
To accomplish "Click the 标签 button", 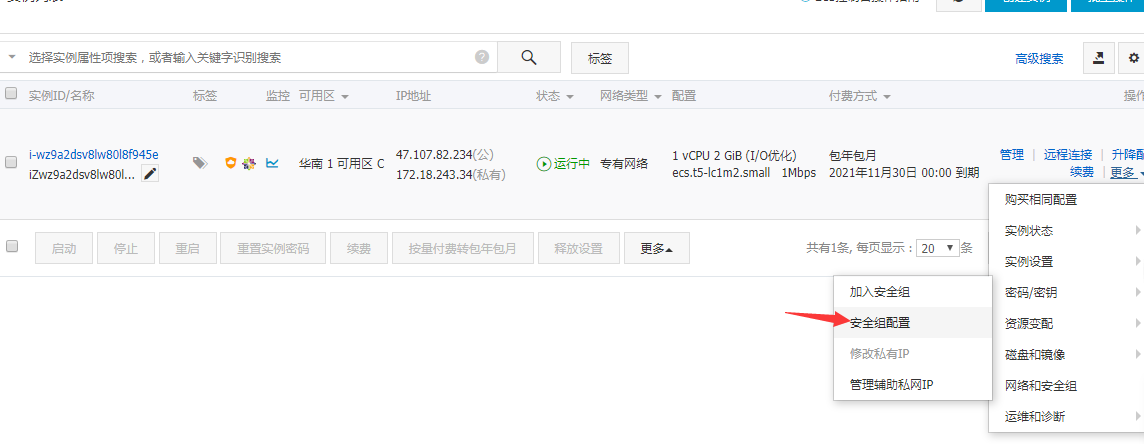I will point(600,58).
